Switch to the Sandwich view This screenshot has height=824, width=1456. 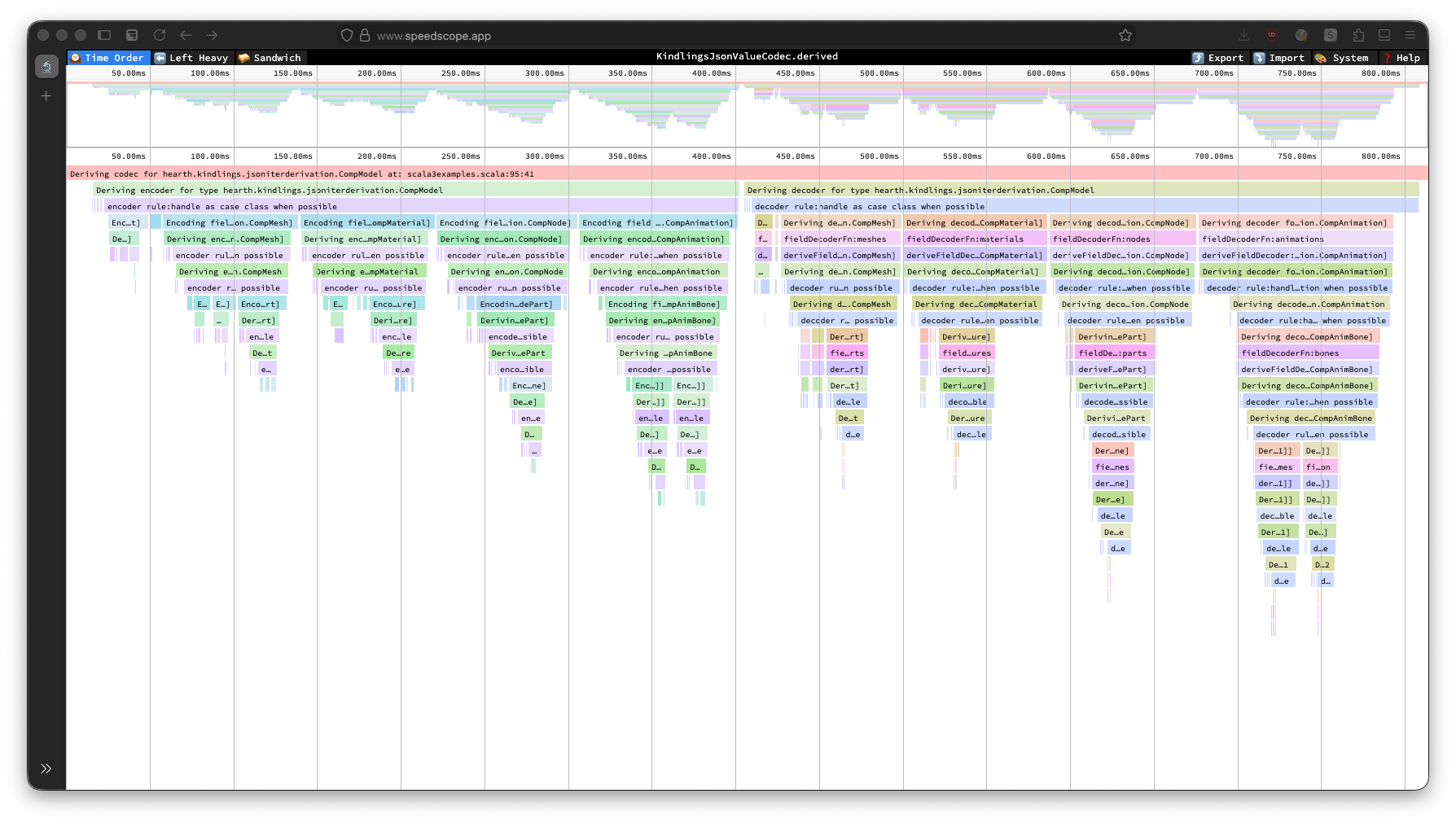[x=270, y=58]
